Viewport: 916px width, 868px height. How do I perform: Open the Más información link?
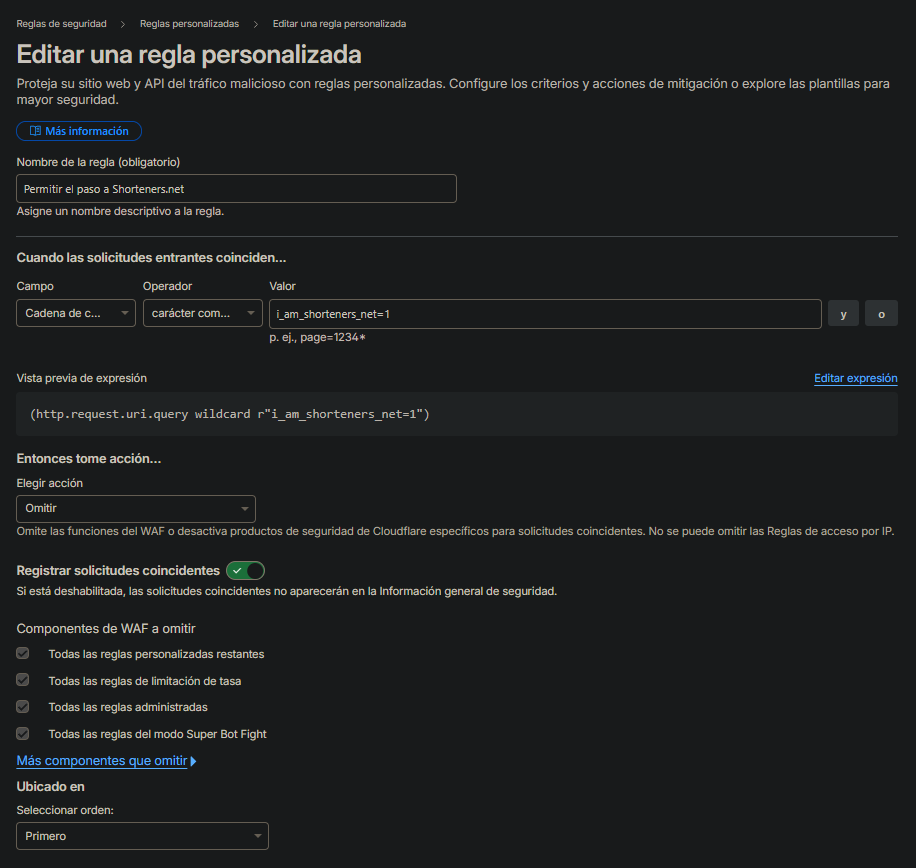pyautogui.click(x=79, y=131)
